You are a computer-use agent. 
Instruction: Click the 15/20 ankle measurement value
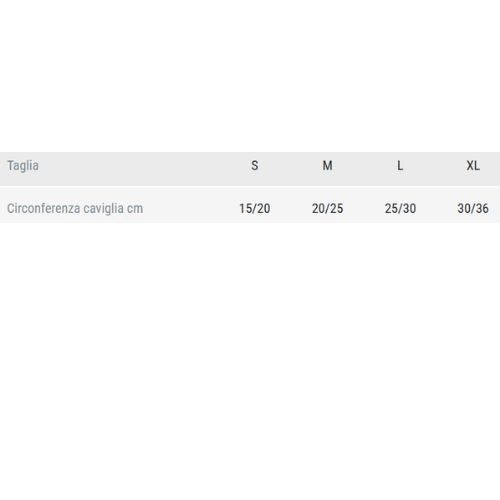pos(255,209)
